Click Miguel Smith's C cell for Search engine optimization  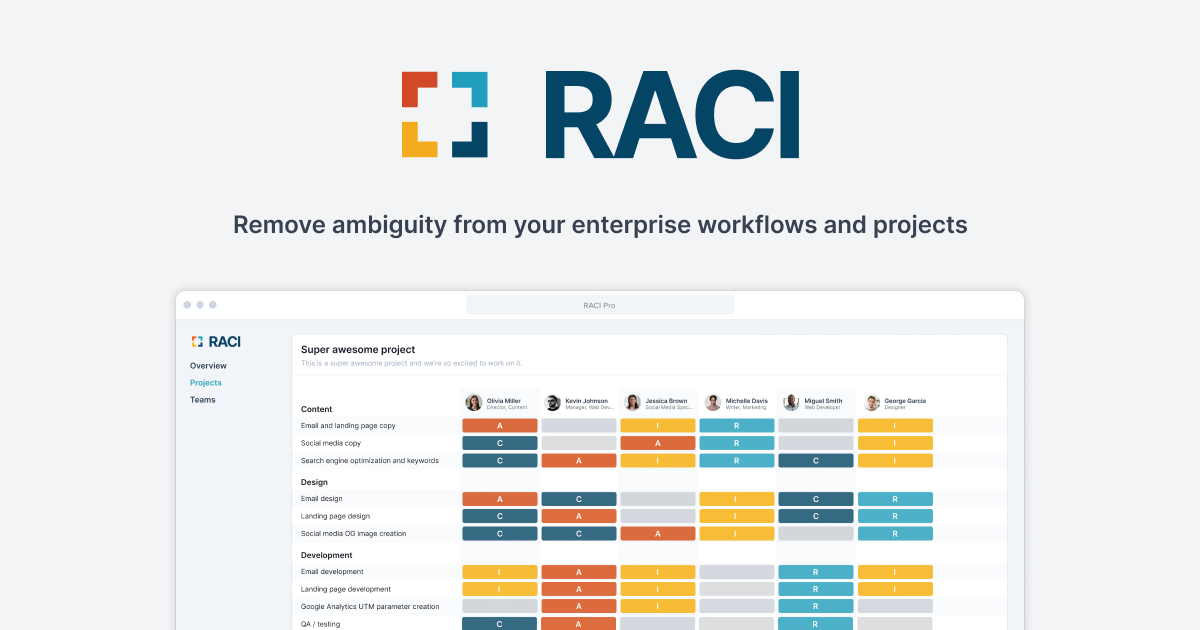[816, 461]
